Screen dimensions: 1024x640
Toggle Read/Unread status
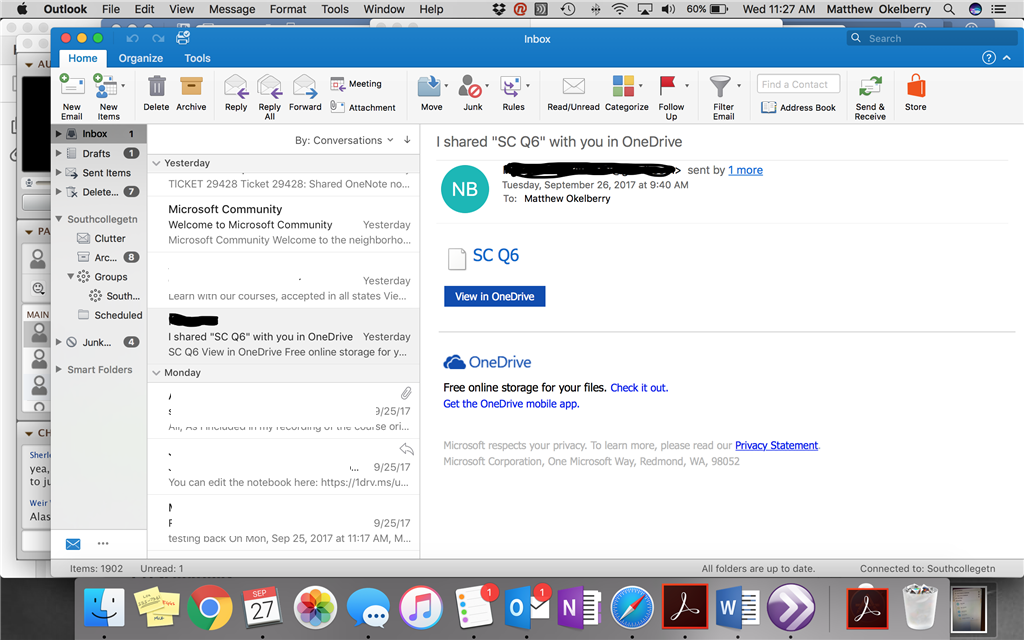pos(573,93)
